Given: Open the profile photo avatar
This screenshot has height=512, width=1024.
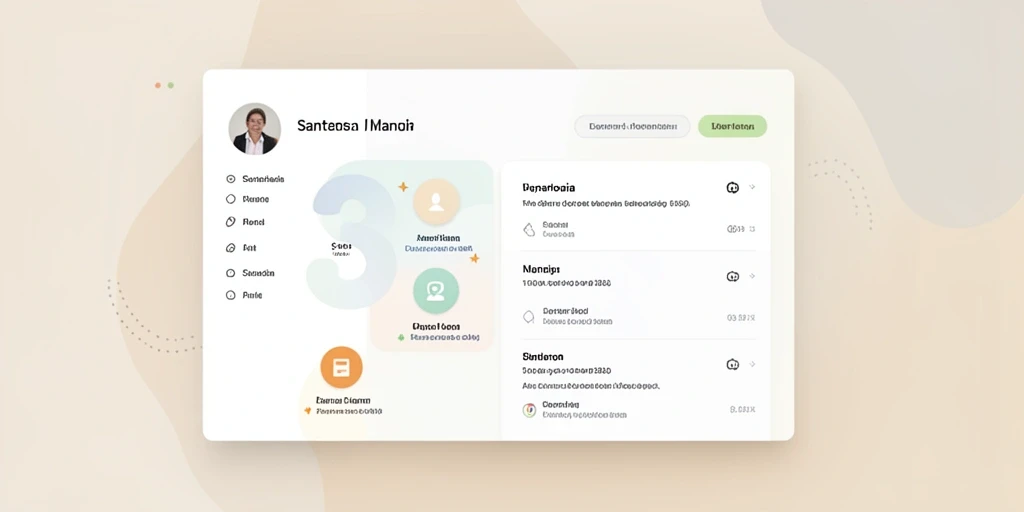Looking at the screenshot, I should [255, 129].
